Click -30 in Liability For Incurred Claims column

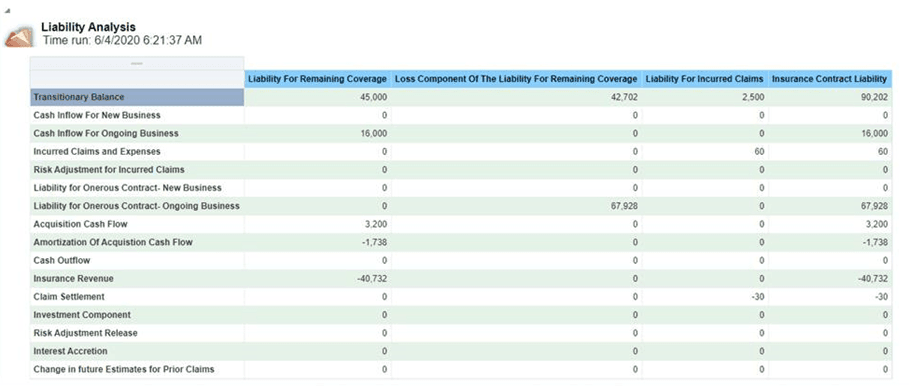click(758, 297)
